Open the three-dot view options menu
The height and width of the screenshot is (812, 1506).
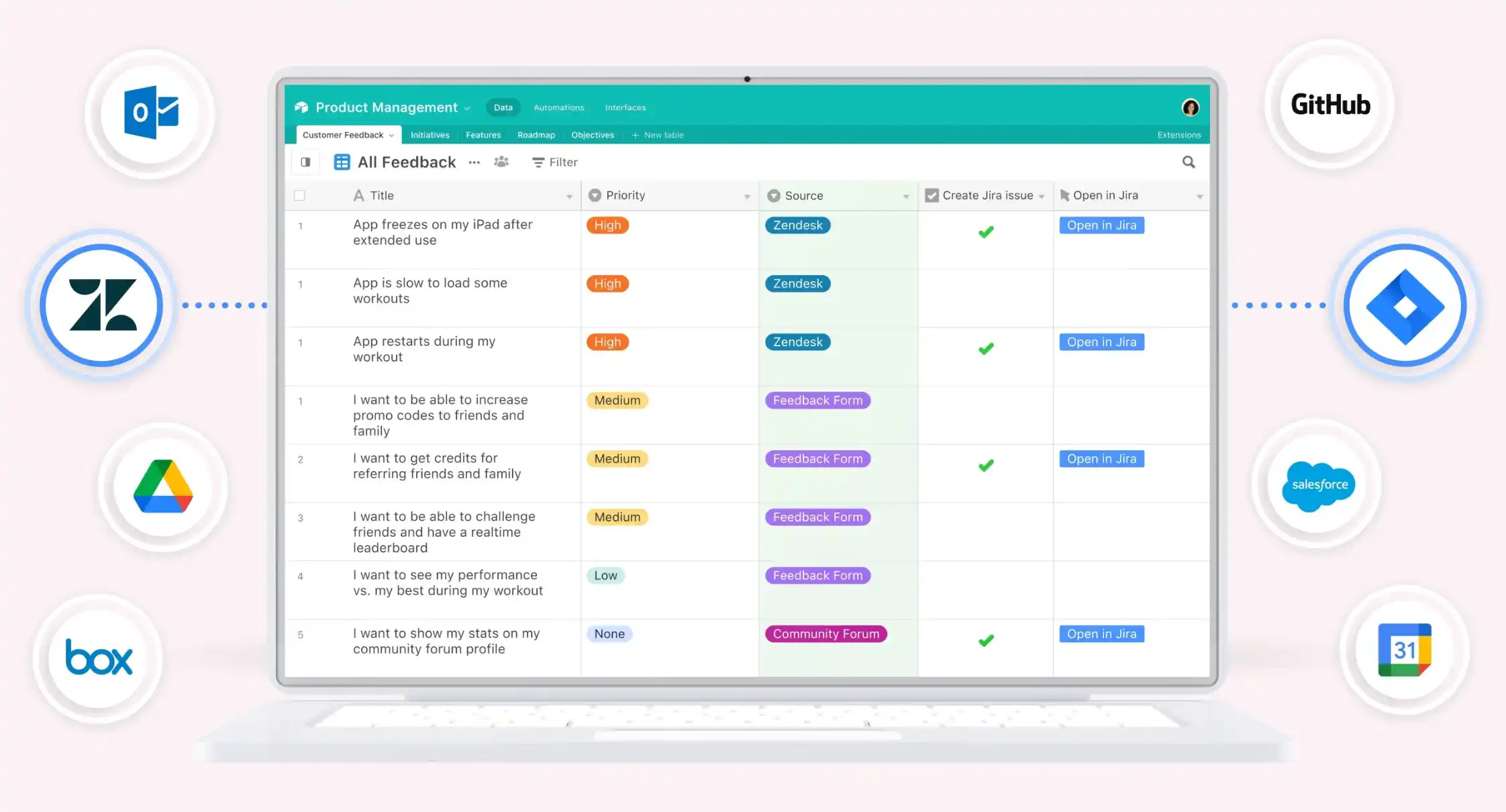point(474,162)
